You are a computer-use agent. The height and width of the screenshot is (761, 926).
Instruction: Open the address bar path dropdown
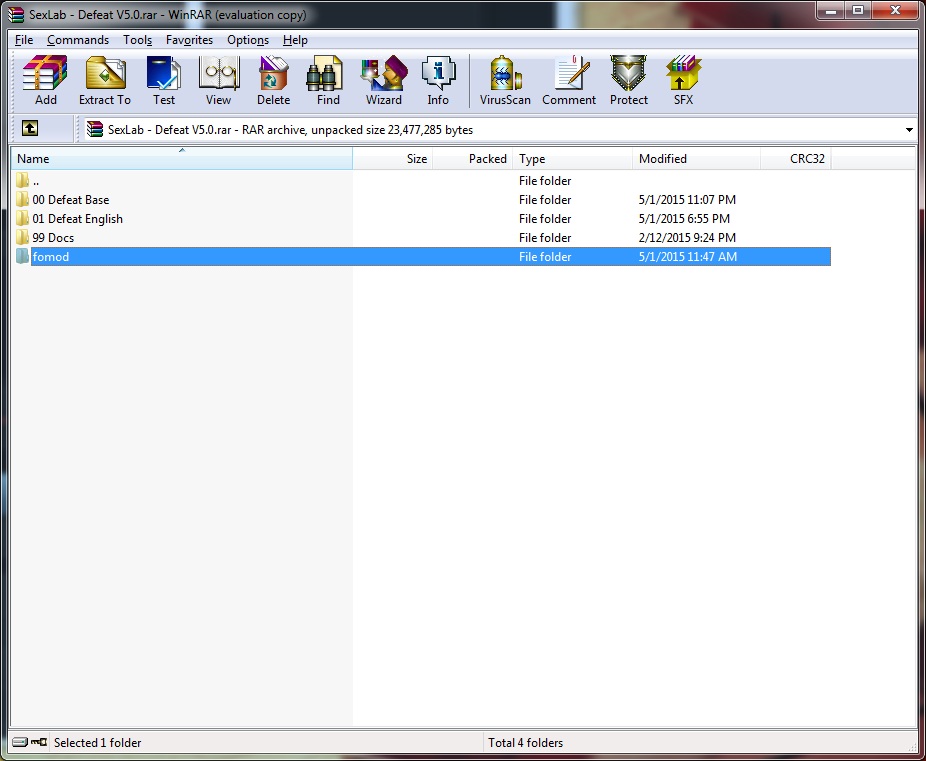click(909, 129)
